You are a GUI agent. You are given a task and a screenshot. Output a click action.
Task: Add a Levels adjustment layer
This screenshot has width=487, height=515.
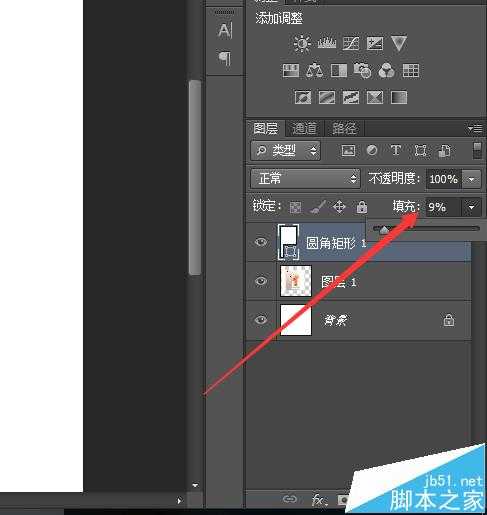tap(327, 42)
